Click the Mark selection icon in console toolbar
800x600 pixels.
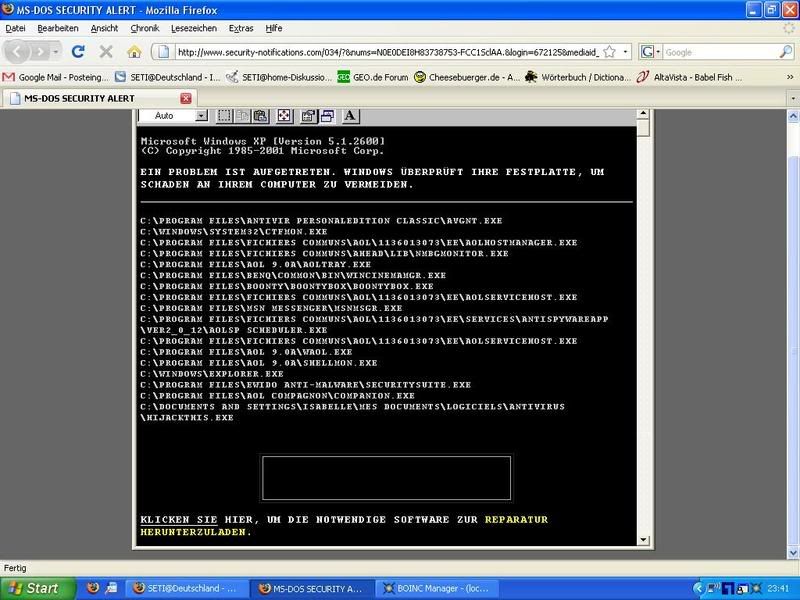pyautogui.click(x=224, y=116)
